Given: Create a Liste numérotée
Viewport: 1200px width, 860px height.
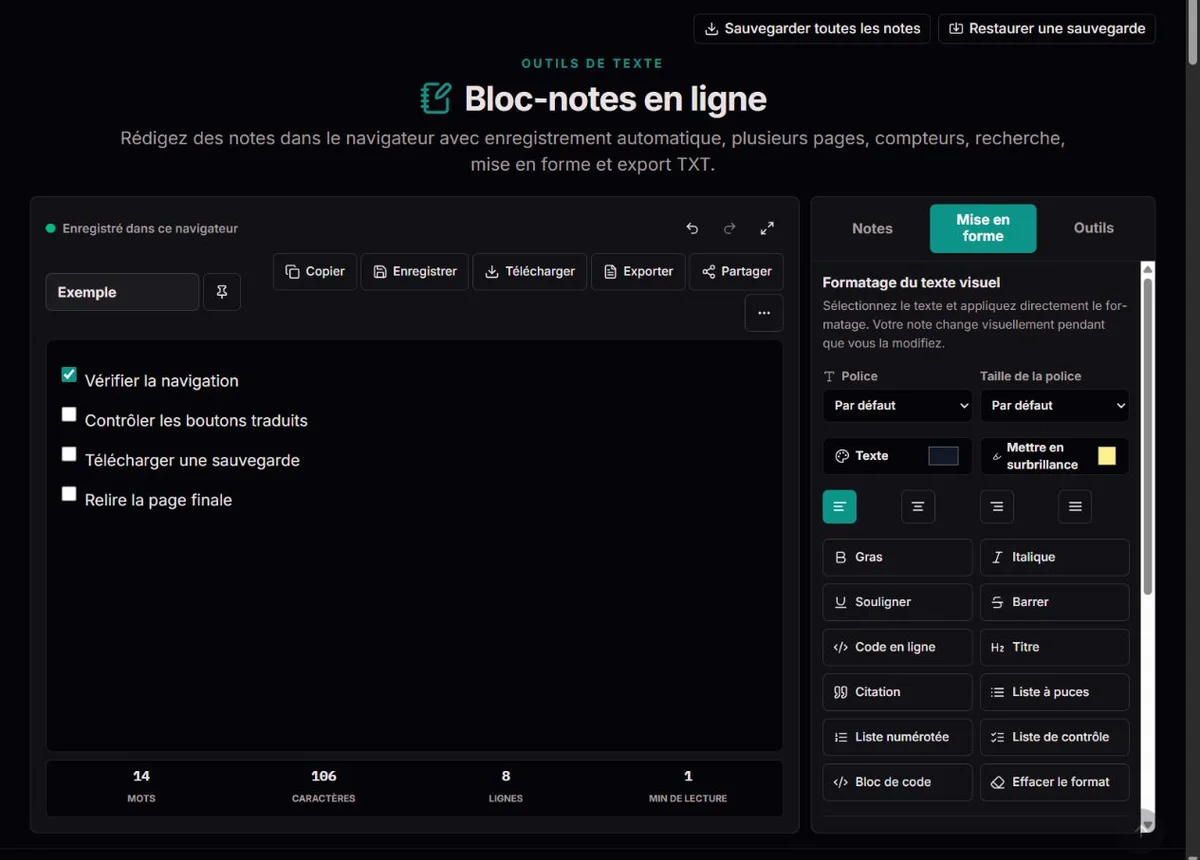Looking at the screenshot, I should pos(897,737).
